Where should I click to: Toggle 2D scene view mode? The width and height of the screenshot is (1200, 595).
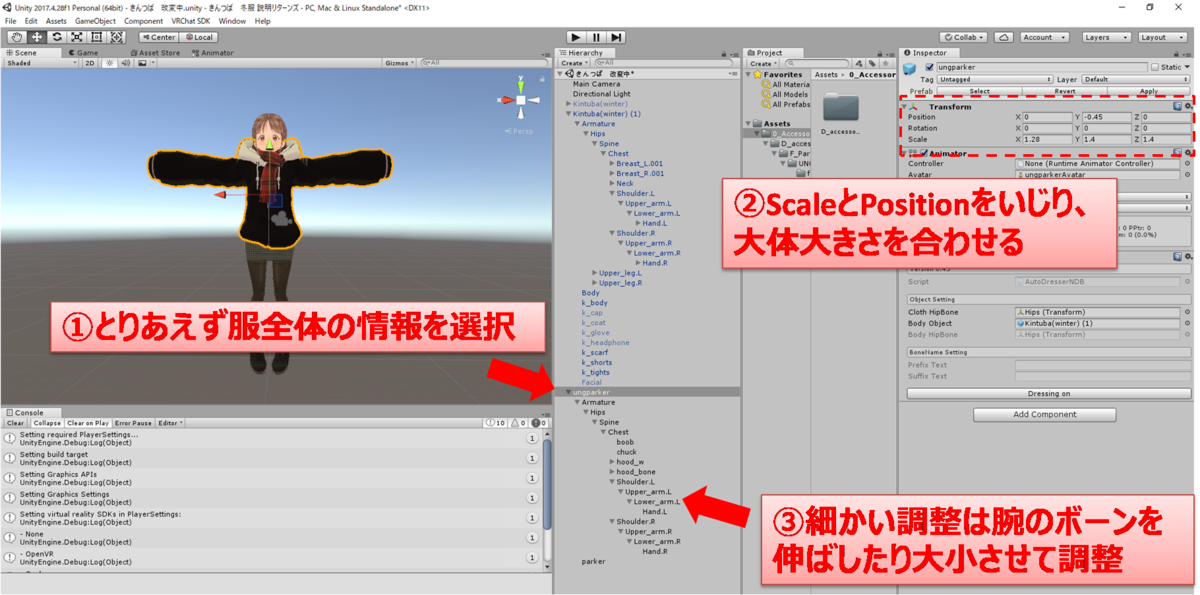89,63
